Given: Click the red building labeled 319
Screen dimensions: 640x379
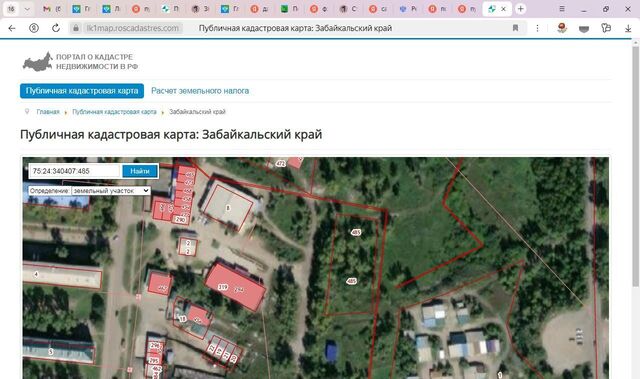Looking at the screenshot, I should [x=235, y=287].
